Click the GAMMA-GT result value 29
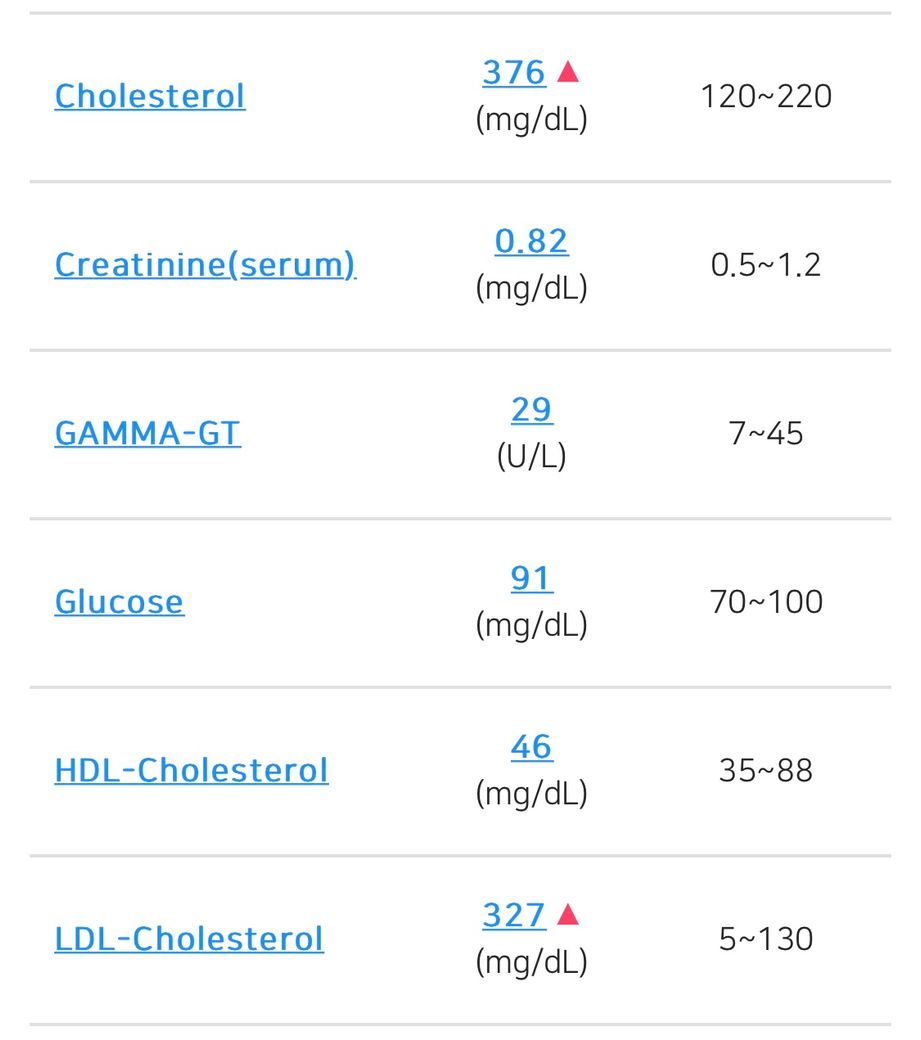 [x=531, y=410]
